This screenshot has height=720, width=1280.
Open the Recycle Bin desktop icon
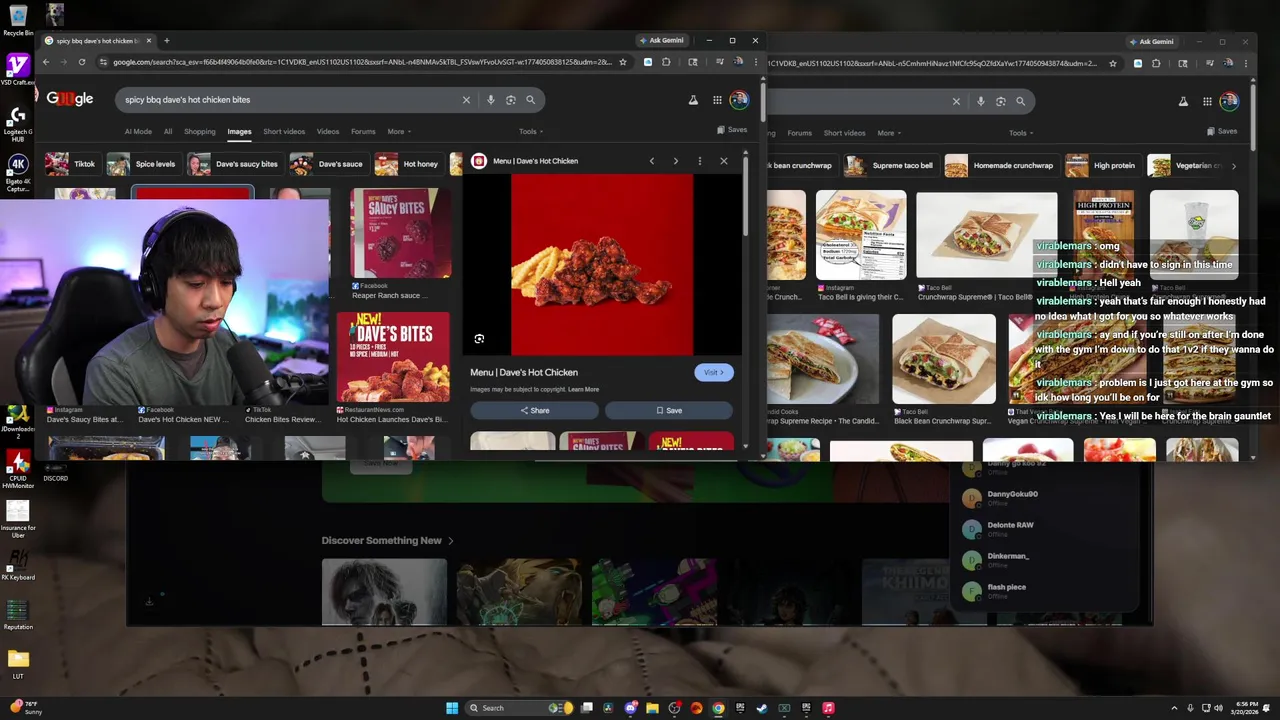pyautogui.click(x=18, y=20)
